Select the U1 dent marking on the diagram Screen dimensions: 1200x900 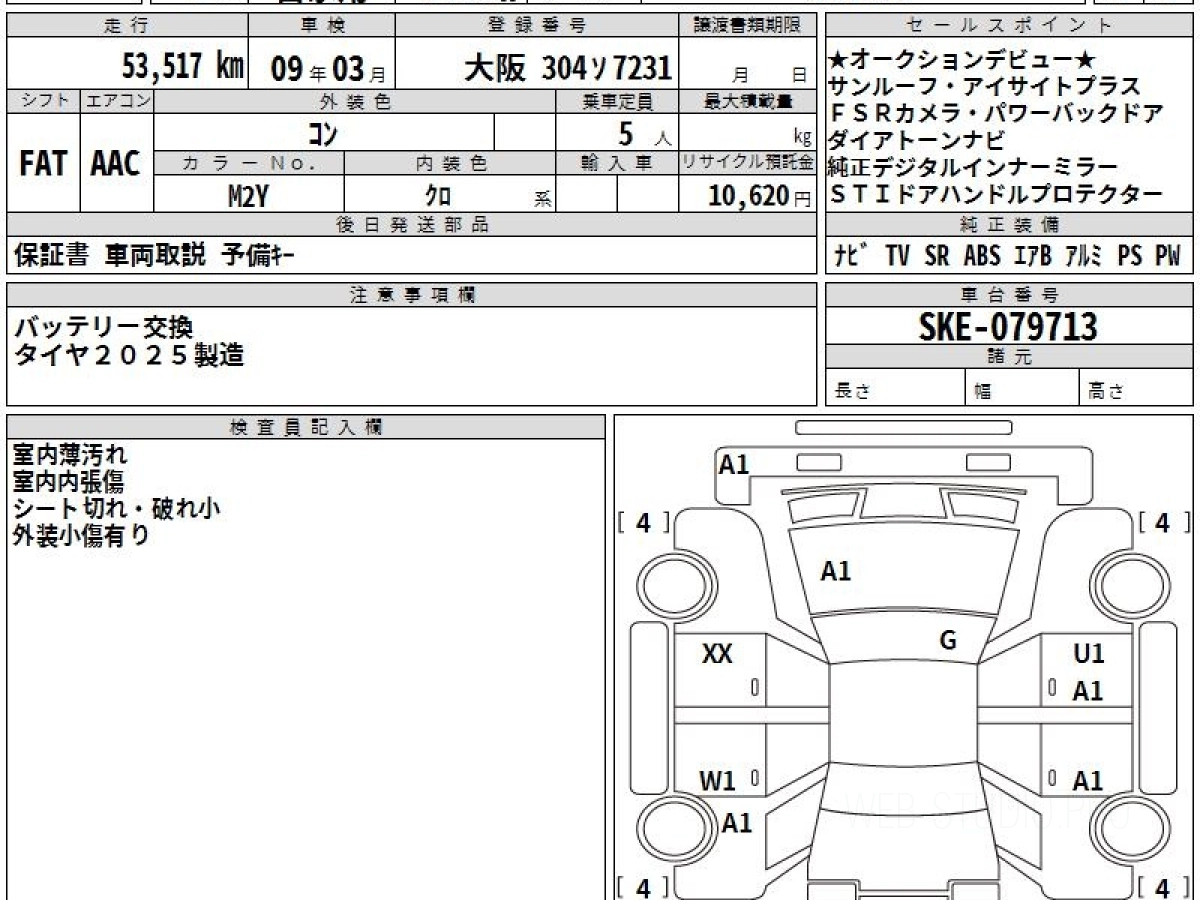coord(1088,655)
